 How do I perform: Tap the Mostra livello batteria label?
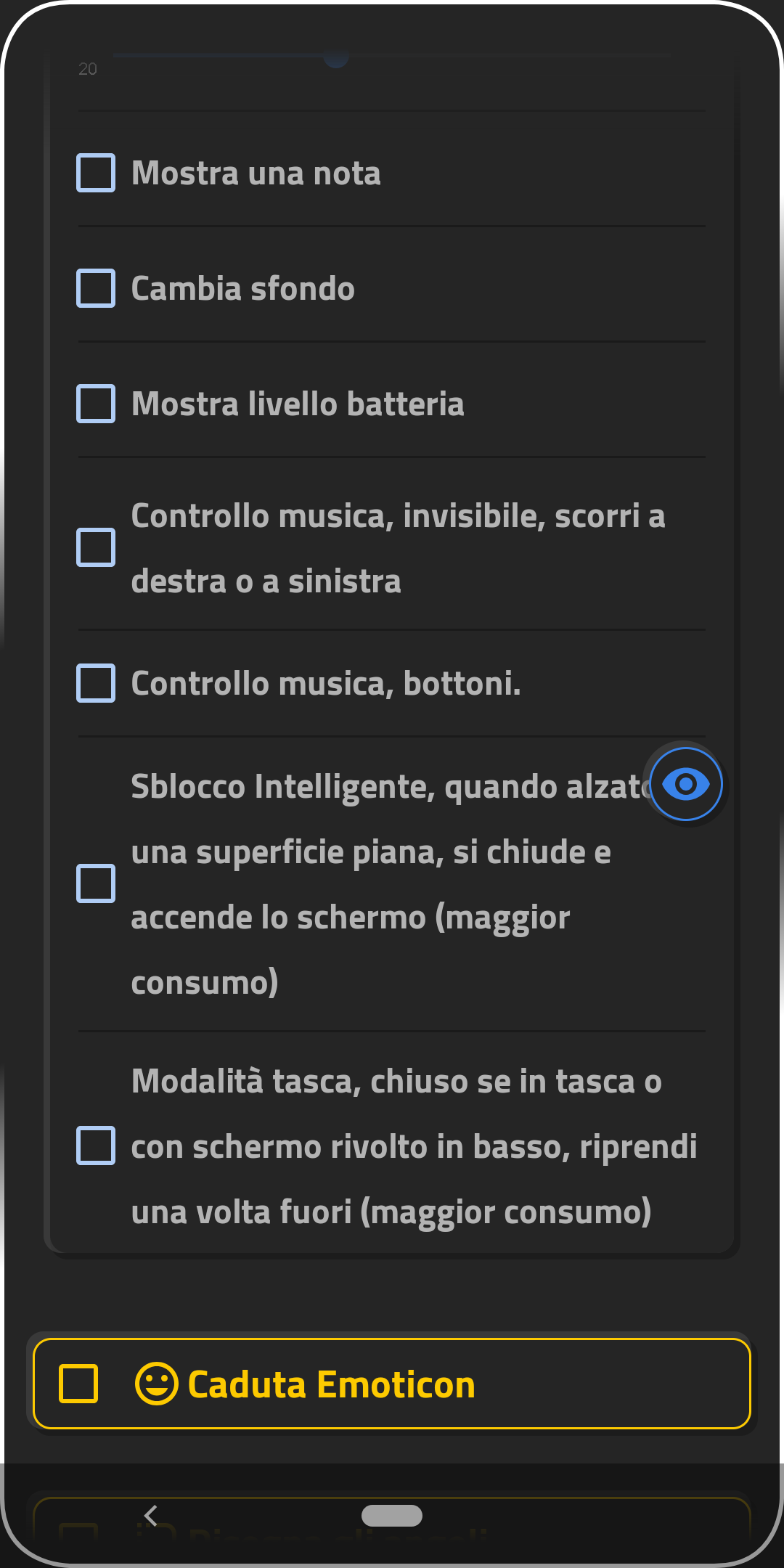pyautogui.click(x=298, y=404)
